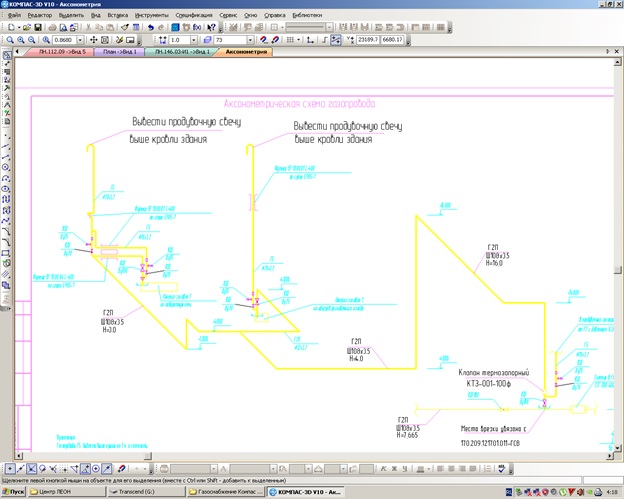624x499 pixels.
Task: Open the Windows Пуск start button
Action: 14,492
